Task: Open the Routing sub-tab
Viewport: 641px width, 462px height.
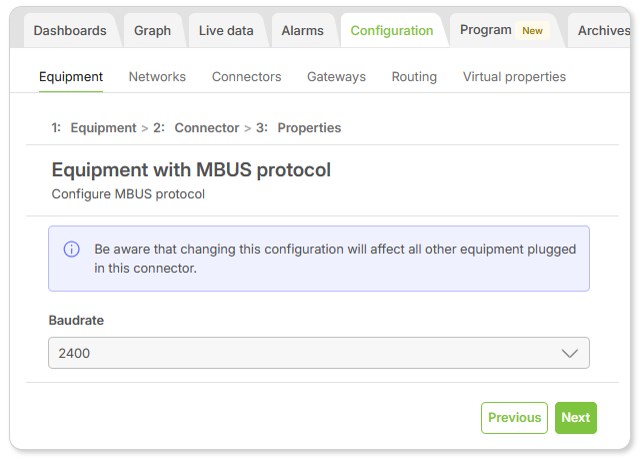Action: pos(414,76)
